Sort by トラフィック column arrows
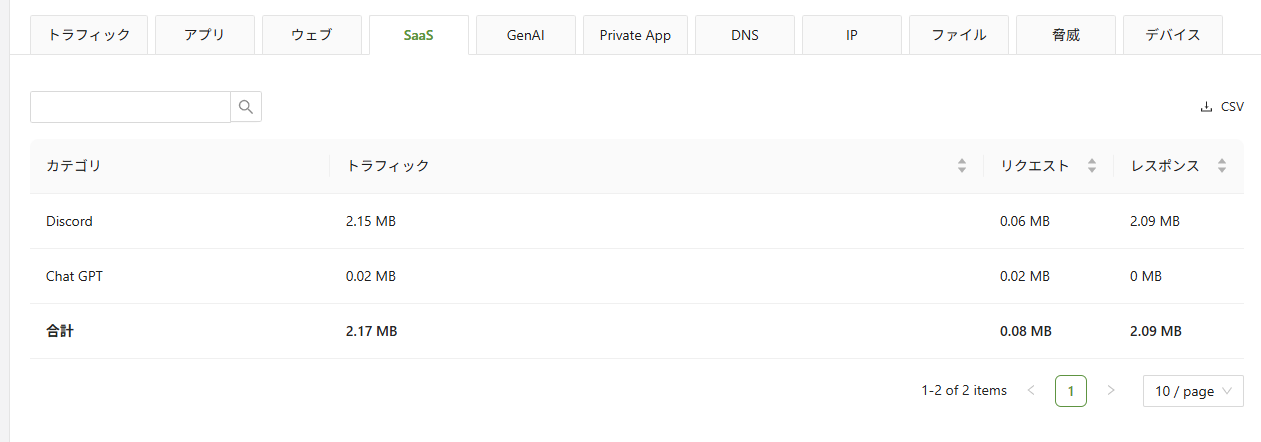Viewport: 1261px width, 442px height. [962, 166]
